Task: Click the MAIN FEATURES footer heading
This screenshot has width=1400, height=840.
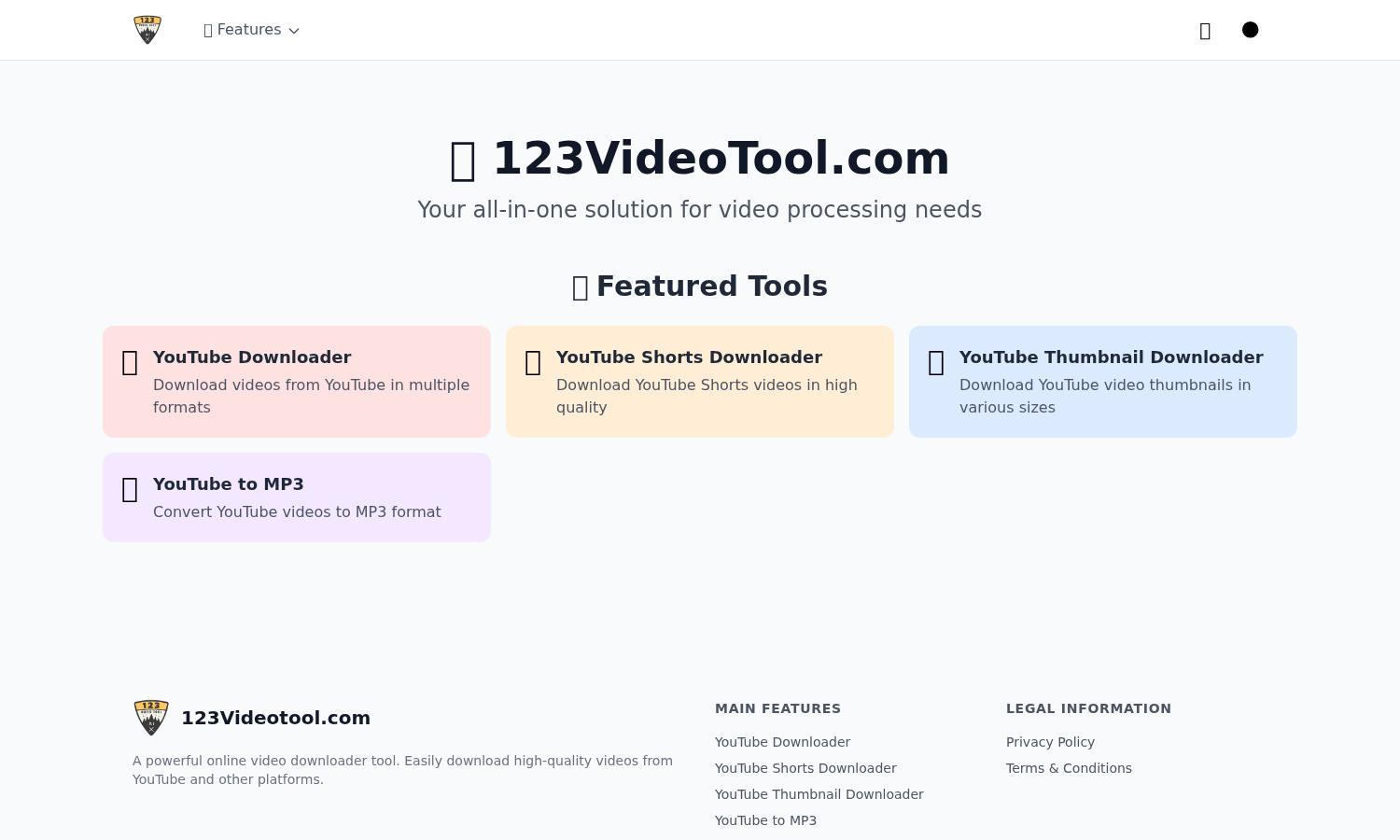Action: pyautogui.click(x=777, y=708)
